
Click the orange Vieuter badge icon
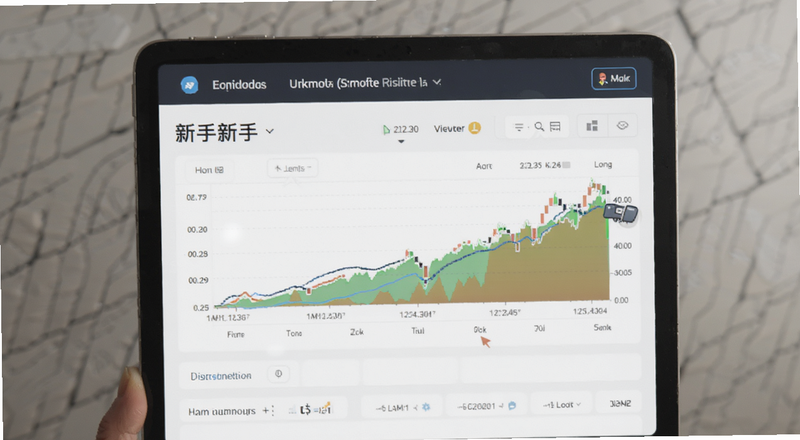pyautogui.click(x=474, y=128)
